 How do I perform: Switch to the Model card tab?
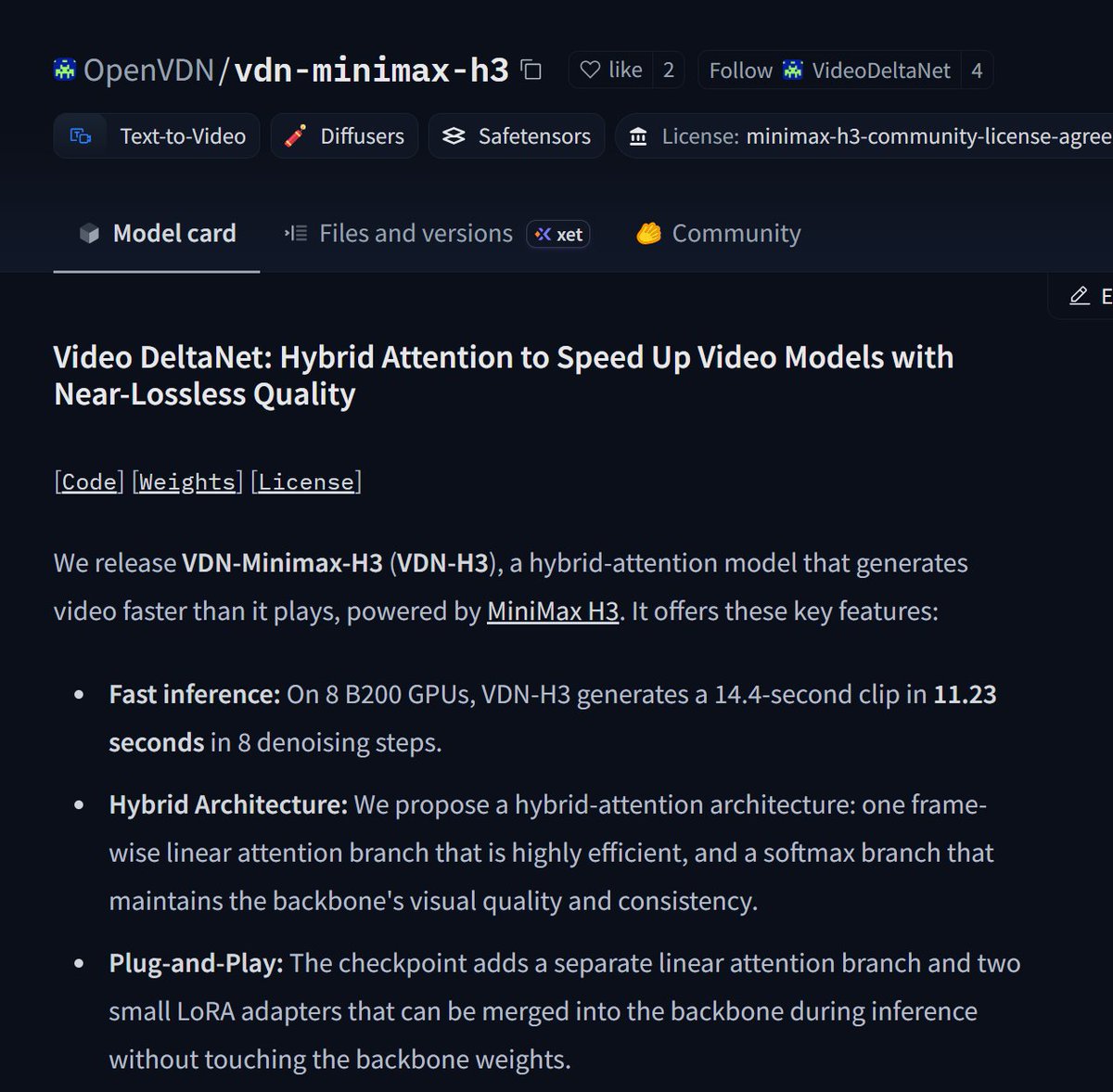tap(157, 234)
